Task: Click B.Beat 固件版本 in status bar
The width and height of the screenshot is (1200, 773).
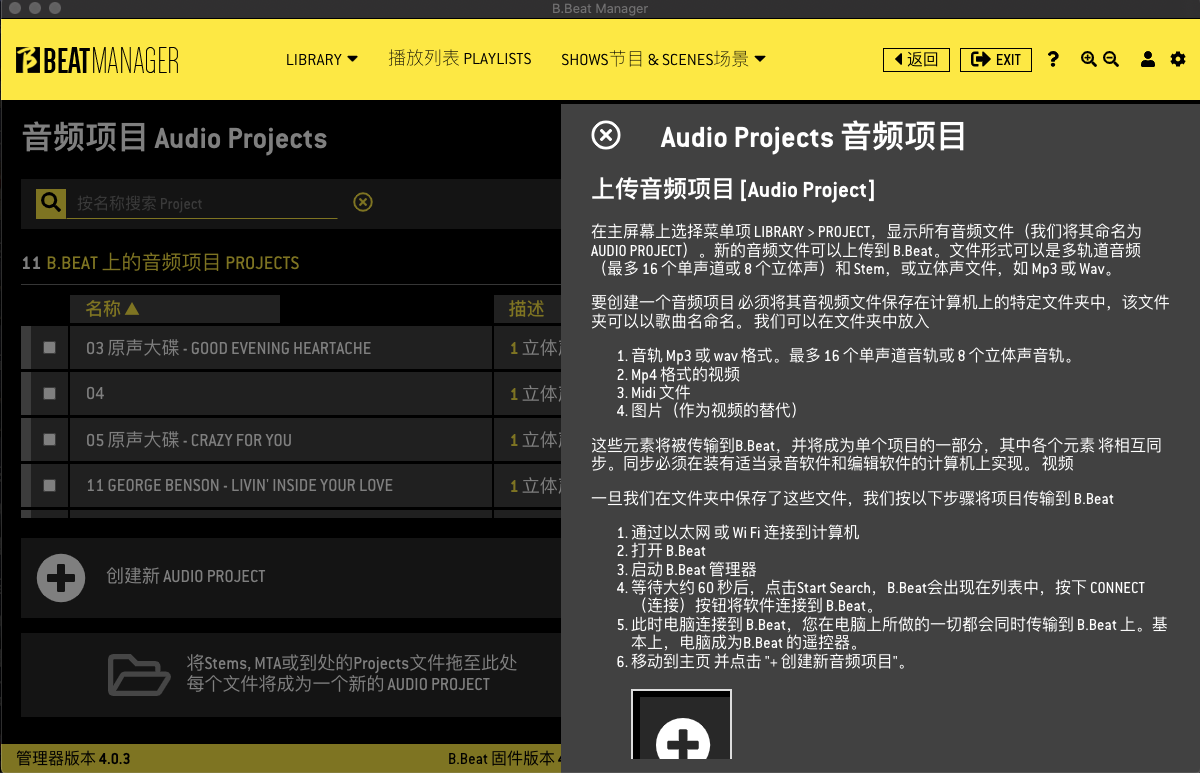Action: click(503, 759)
